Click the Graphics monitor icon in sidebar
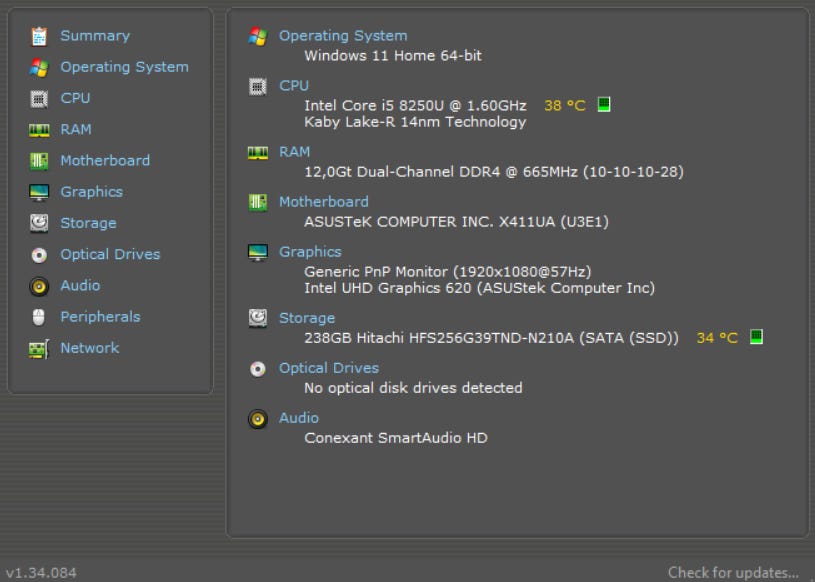815x582 pixels. pos(39,192)
